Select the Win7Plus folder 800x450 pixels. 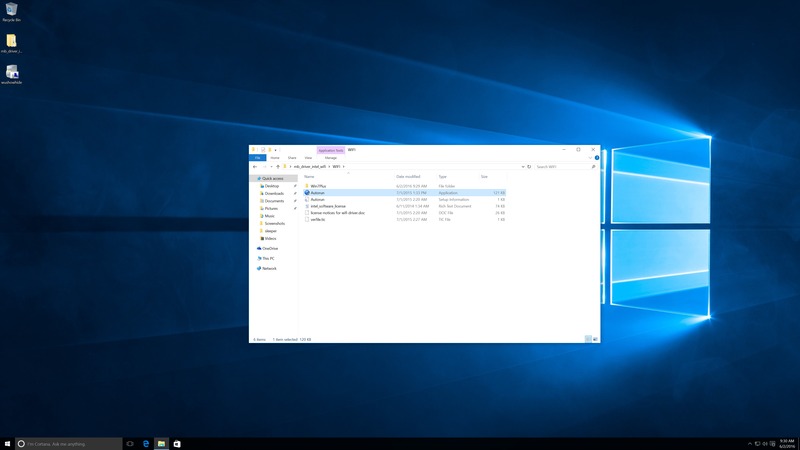point(320,185)
